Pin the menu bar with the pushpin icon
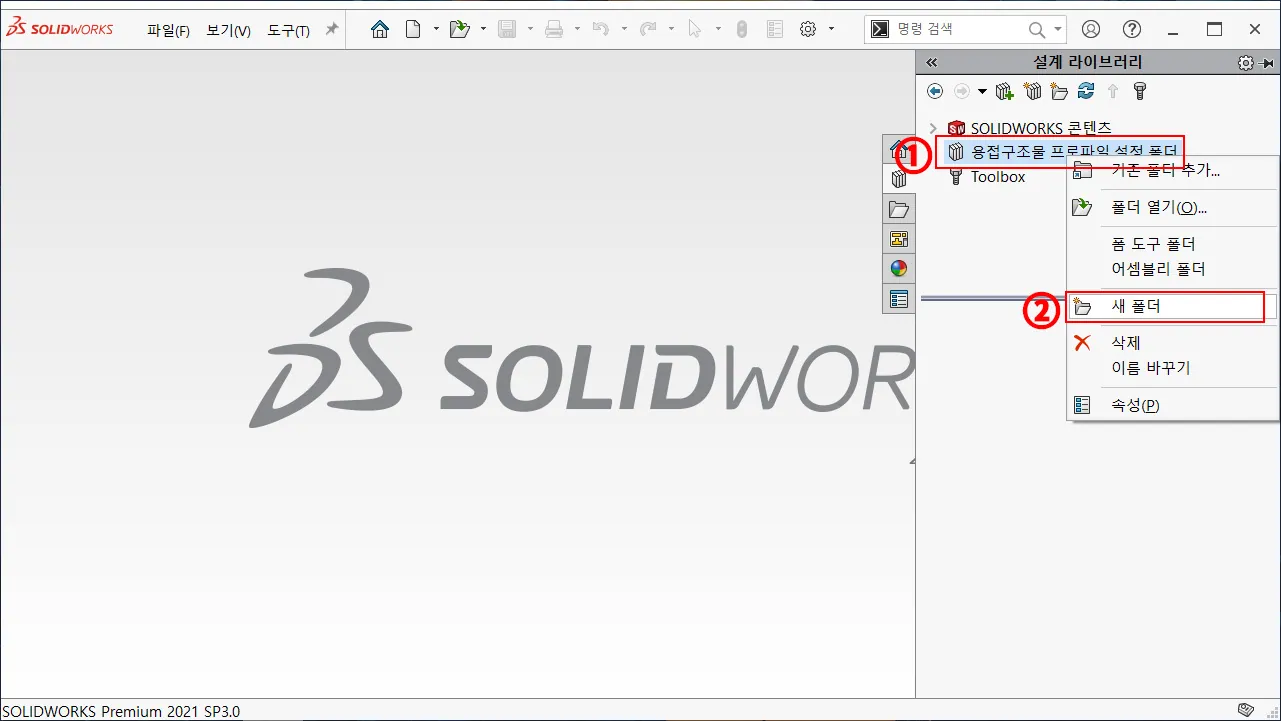Screen dimensions: 1281x721 [332, 30]
